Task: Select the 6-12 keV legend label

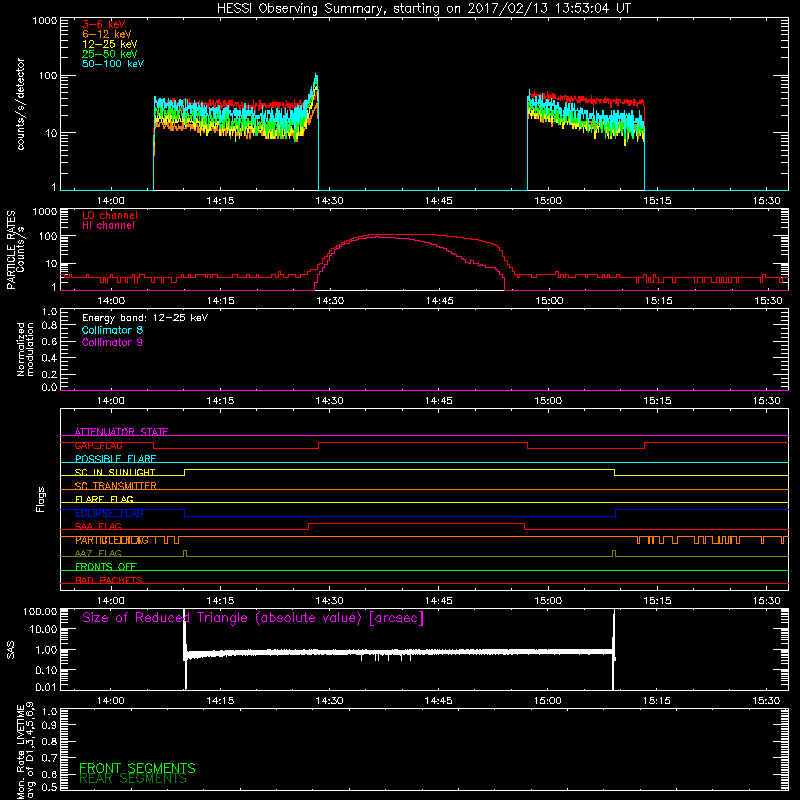Action: [107, 34]
